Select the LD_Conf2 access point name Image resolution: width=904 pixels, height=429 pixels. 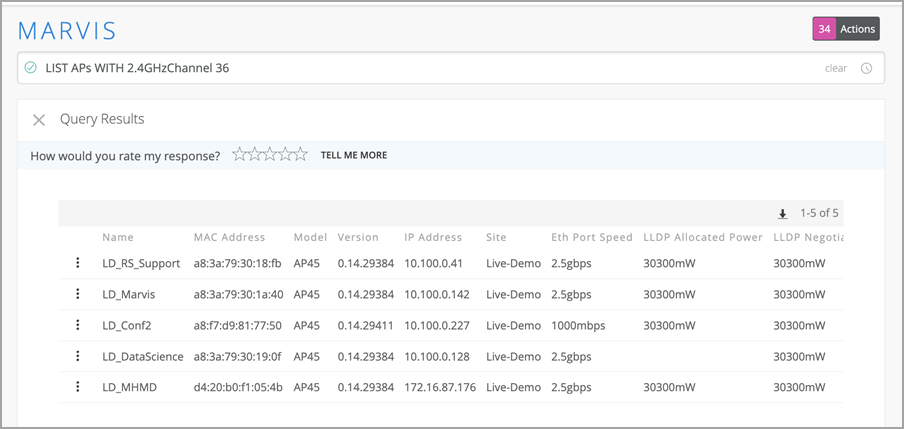[130, 325]
